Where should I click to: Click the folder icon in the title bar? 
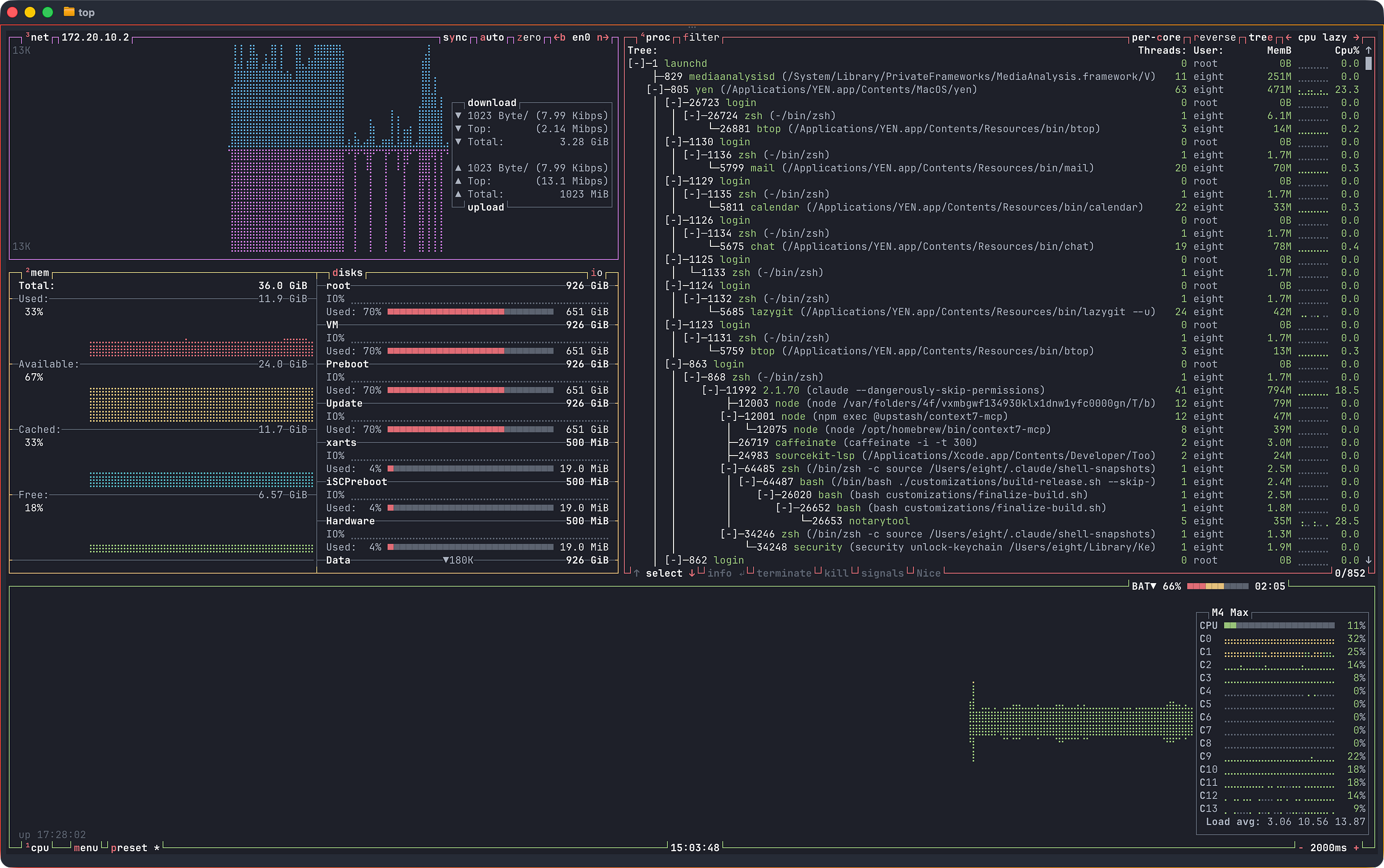(x=69, y=12)
